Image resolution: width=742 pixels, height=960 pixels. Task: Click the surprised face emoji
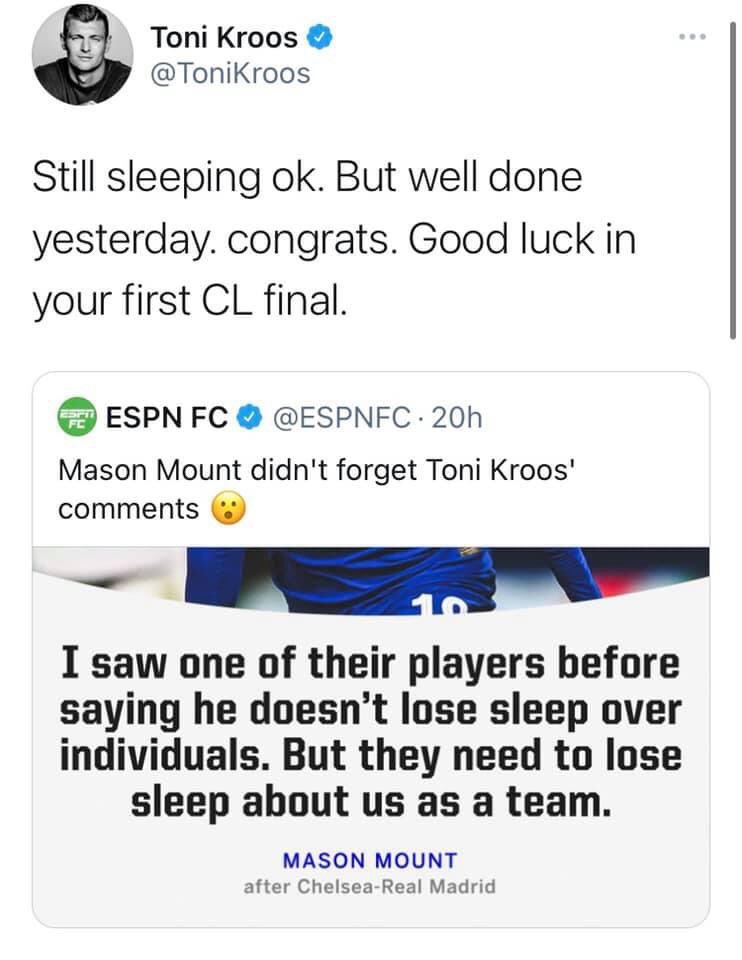[229, 509]
